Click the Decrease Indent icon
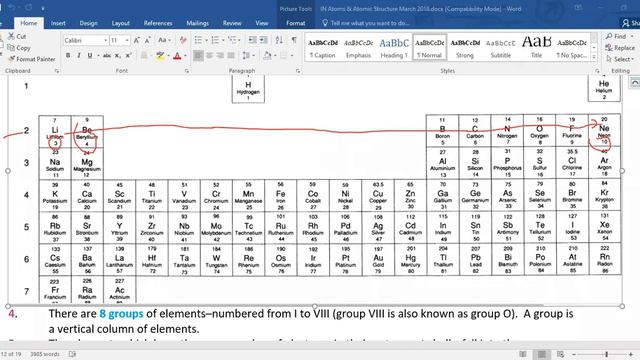The image size is (640, 360). click(x=253, y=40)
